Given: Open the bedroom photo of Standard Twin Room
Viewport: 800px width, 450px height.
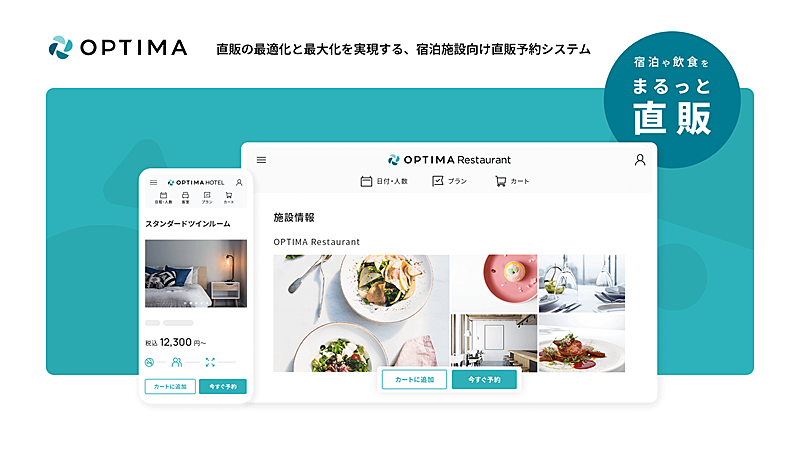Looking at the screenshot, I should [x=196, y=273].
